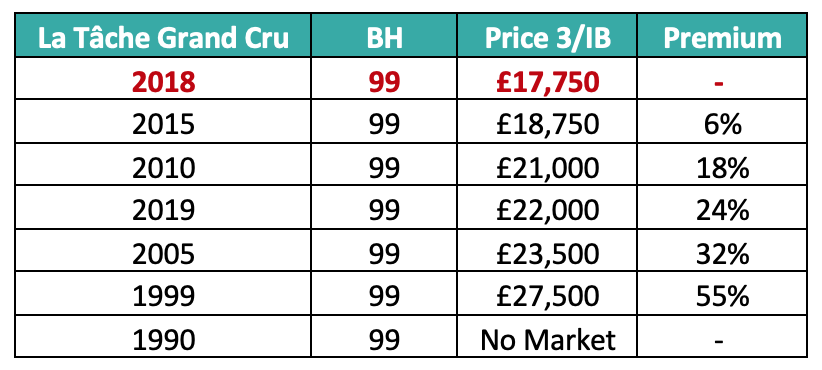Screen dimensions: 822x370
Task: Click the 55% premium cell
Action: coord(722,293)
